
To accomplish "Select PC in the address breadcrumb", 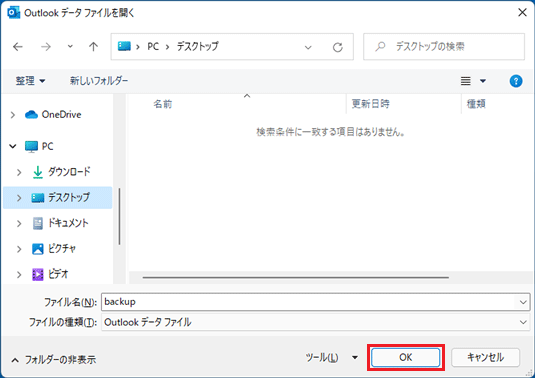I will click(153, 46).
